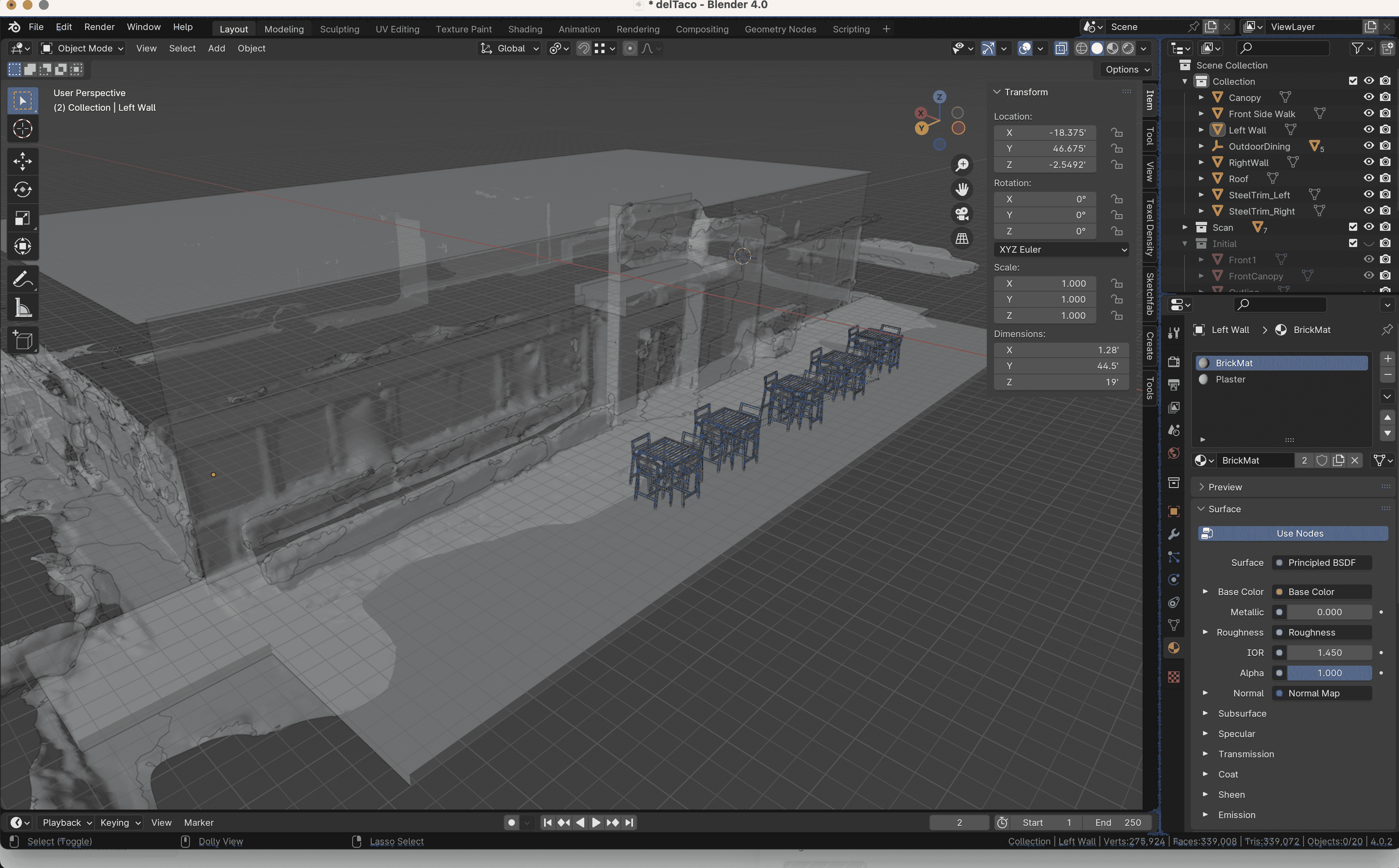Click the Blender logo menu icon
The height and width of the screenshot is (868, 1399).
(x=14, y=27)
